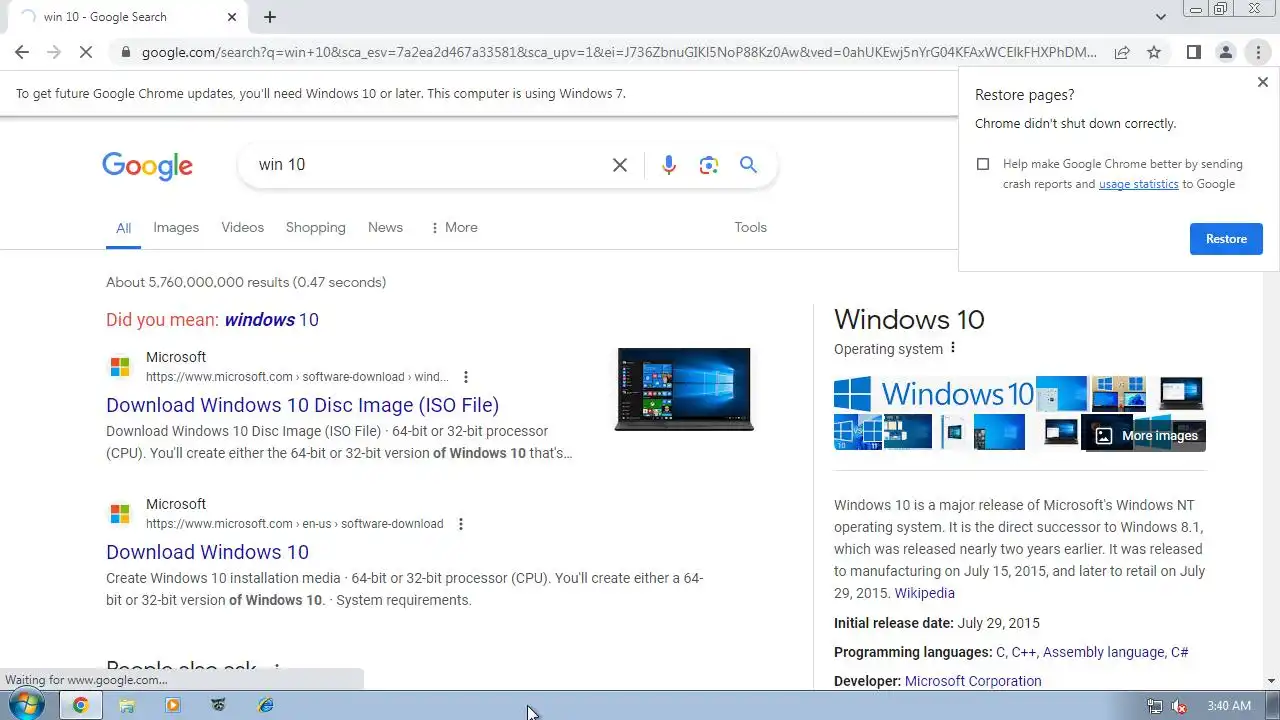1280x720 pixels.
Task: Dismiss the Restore pages popup
Action: point(1262,83)
